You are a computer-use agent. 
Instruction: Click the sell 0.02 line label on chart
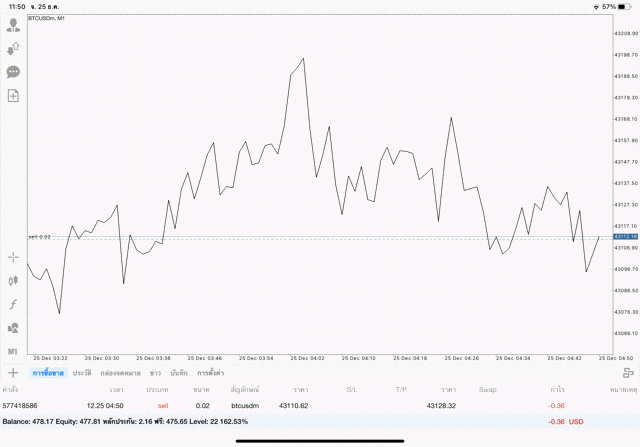click(40, 236)
